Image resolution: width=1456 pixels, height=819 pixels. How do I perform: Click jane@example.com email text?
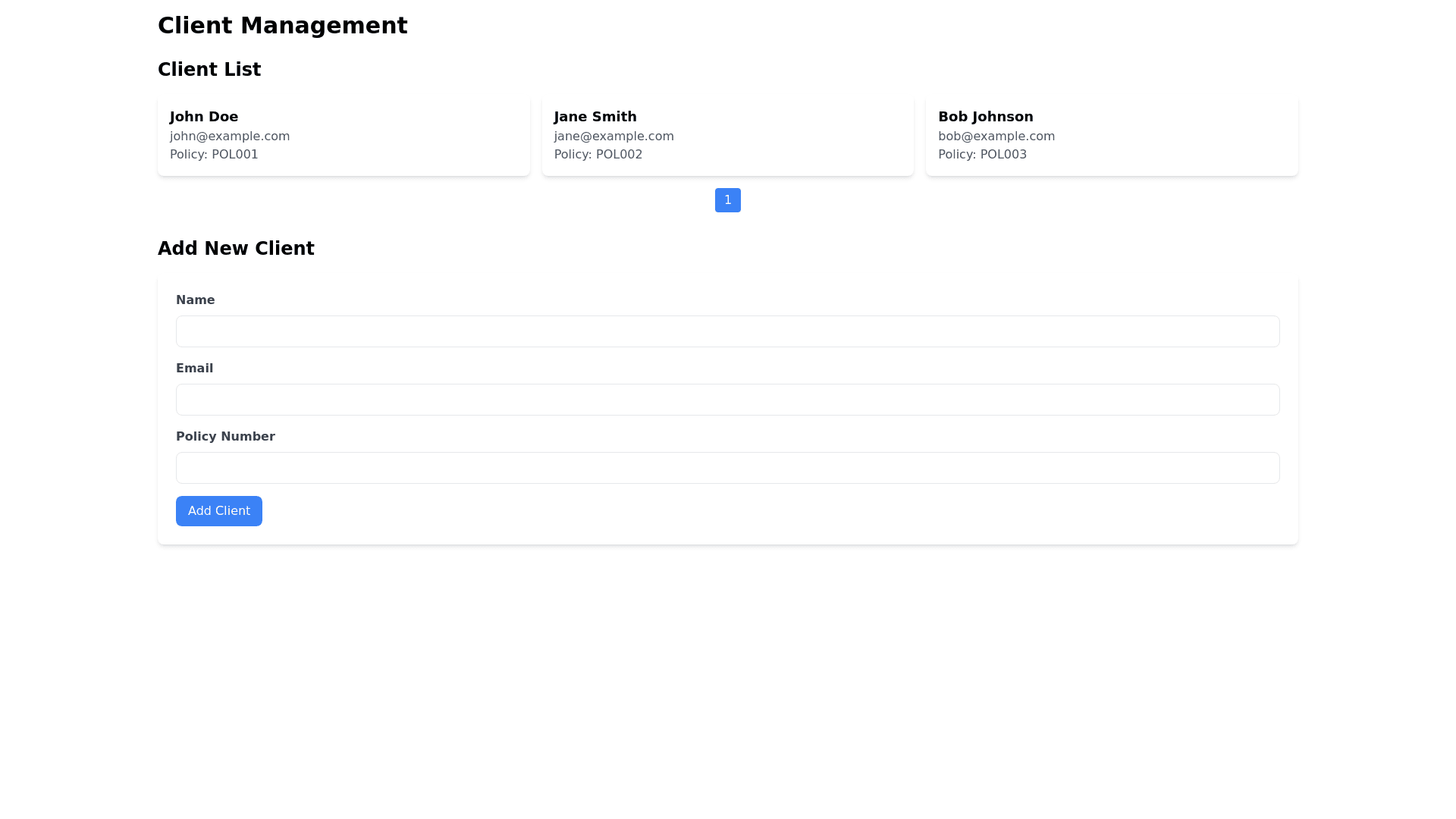tap(613, 136)
